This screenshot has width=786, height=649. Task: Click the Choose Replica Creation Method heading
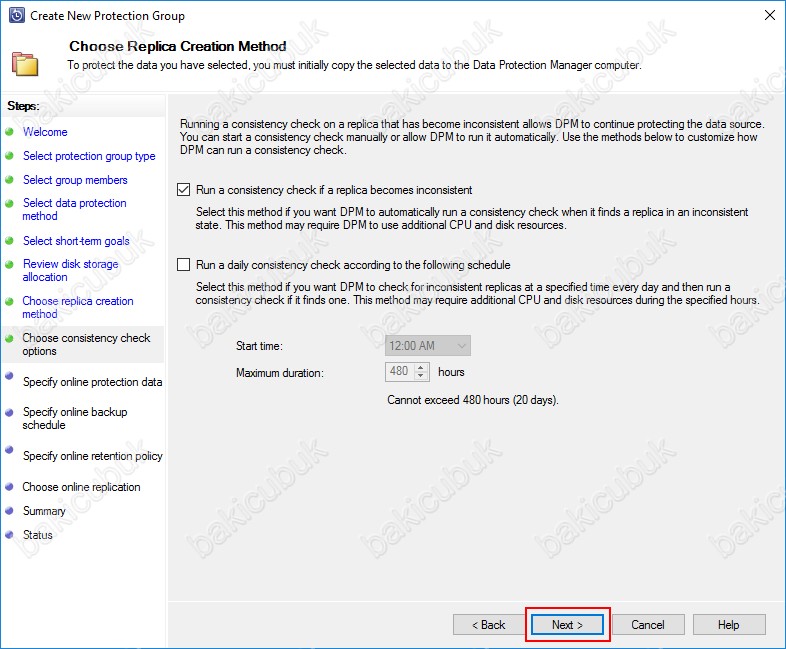pos(178,46)
